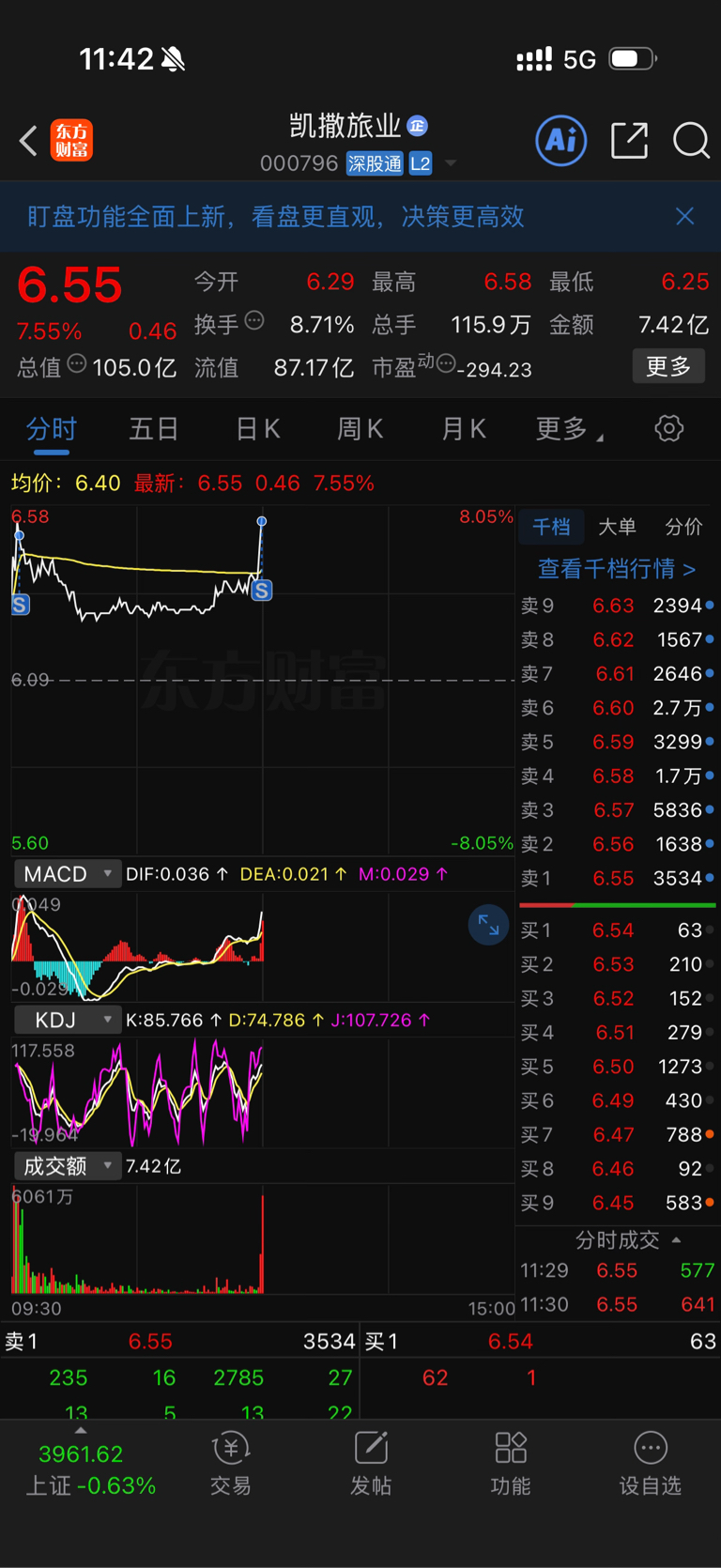
Task: Tap the 11:30 trade record row
Action: [x=617, y=1304]
